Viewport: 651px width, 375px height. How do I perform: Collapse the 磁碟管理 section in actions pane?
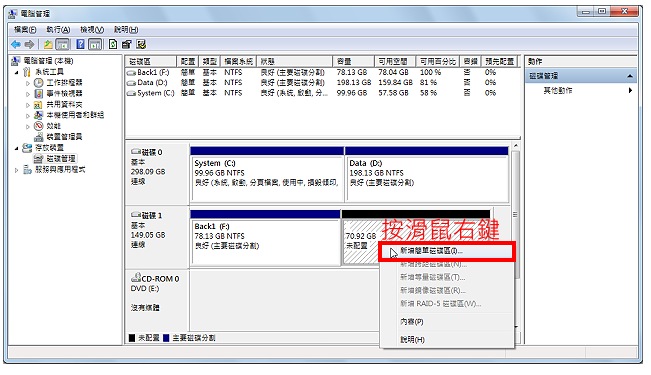click(x=630, y=76)
